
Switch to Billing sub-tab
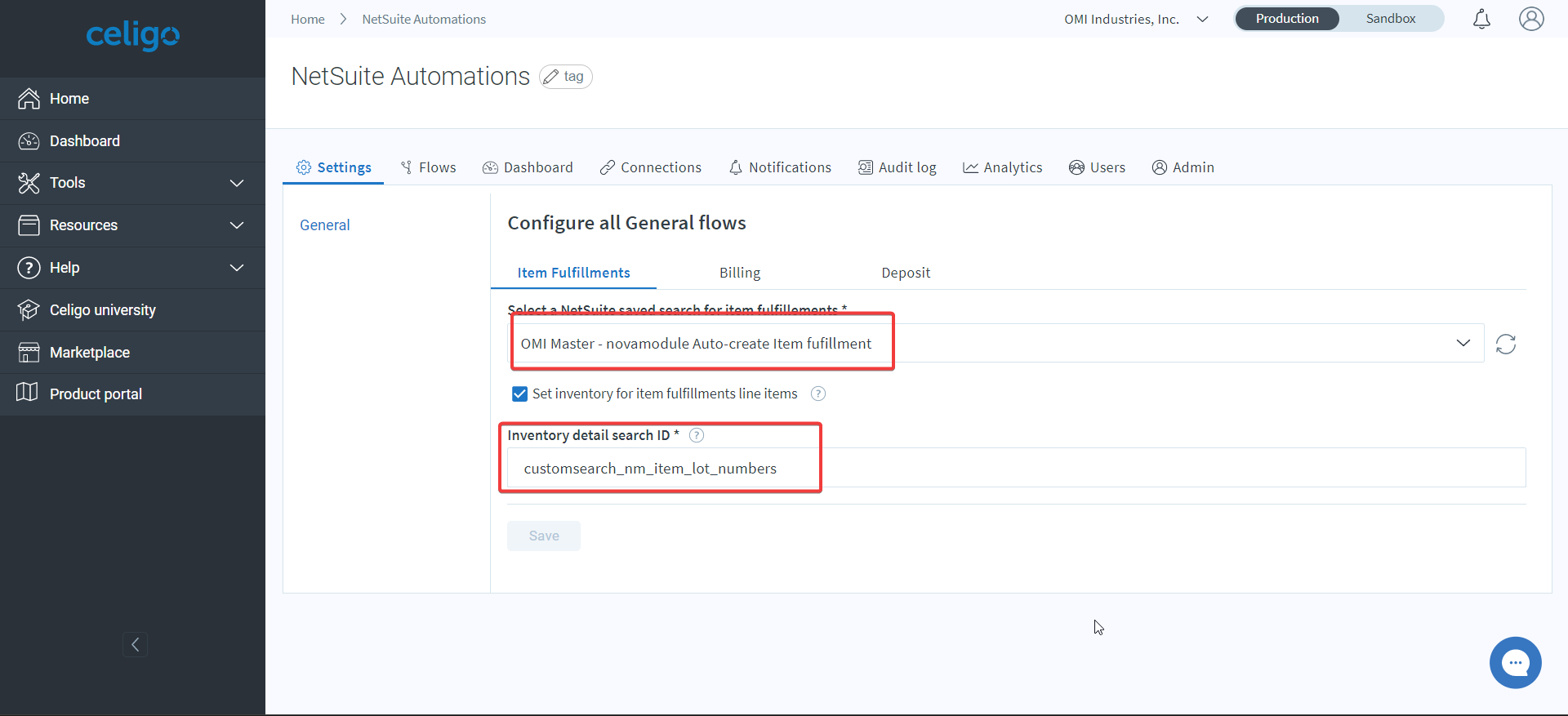tap(740, 273)
